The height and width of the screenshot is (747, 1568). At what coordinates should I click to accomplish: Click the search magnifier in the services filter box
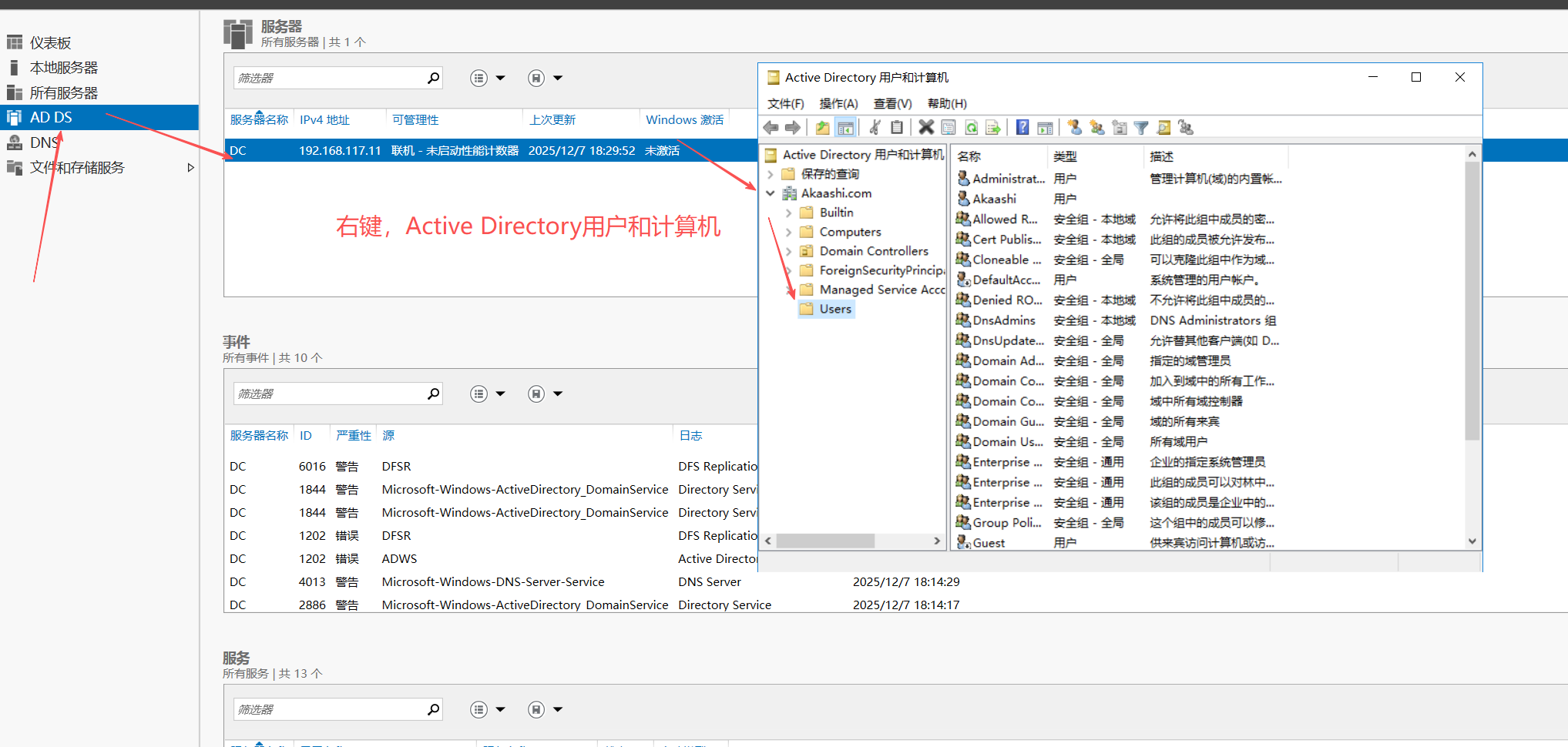click(x=433, y=709)
